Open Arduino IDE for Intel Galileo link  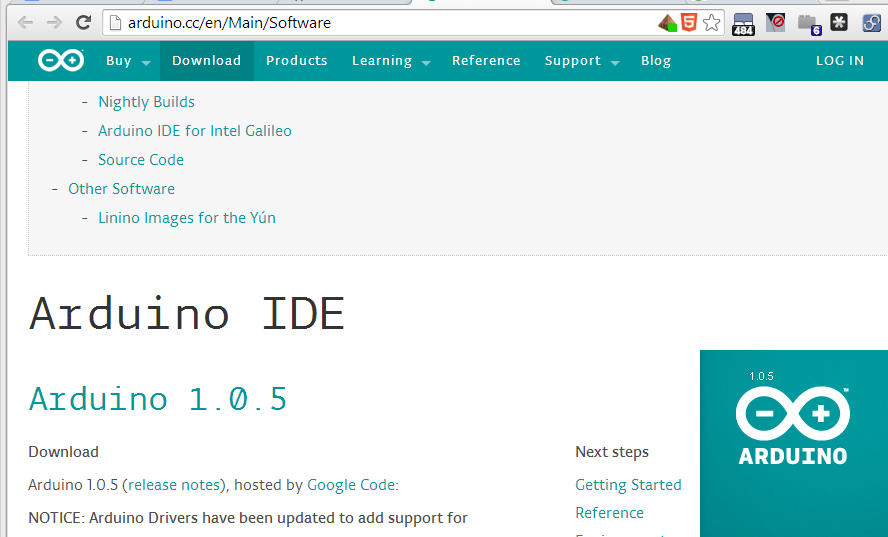pyautogui.click(x=195, y=131)
